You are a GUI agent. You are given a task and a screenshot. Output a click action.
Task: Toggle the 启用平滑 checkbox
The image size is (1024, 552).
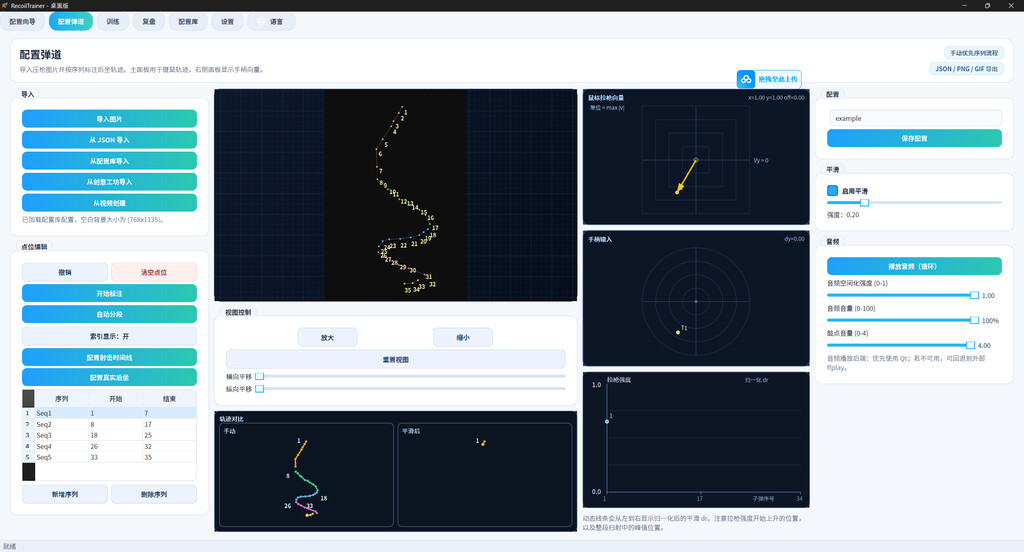pyautogui.click(x=832, y=191)
